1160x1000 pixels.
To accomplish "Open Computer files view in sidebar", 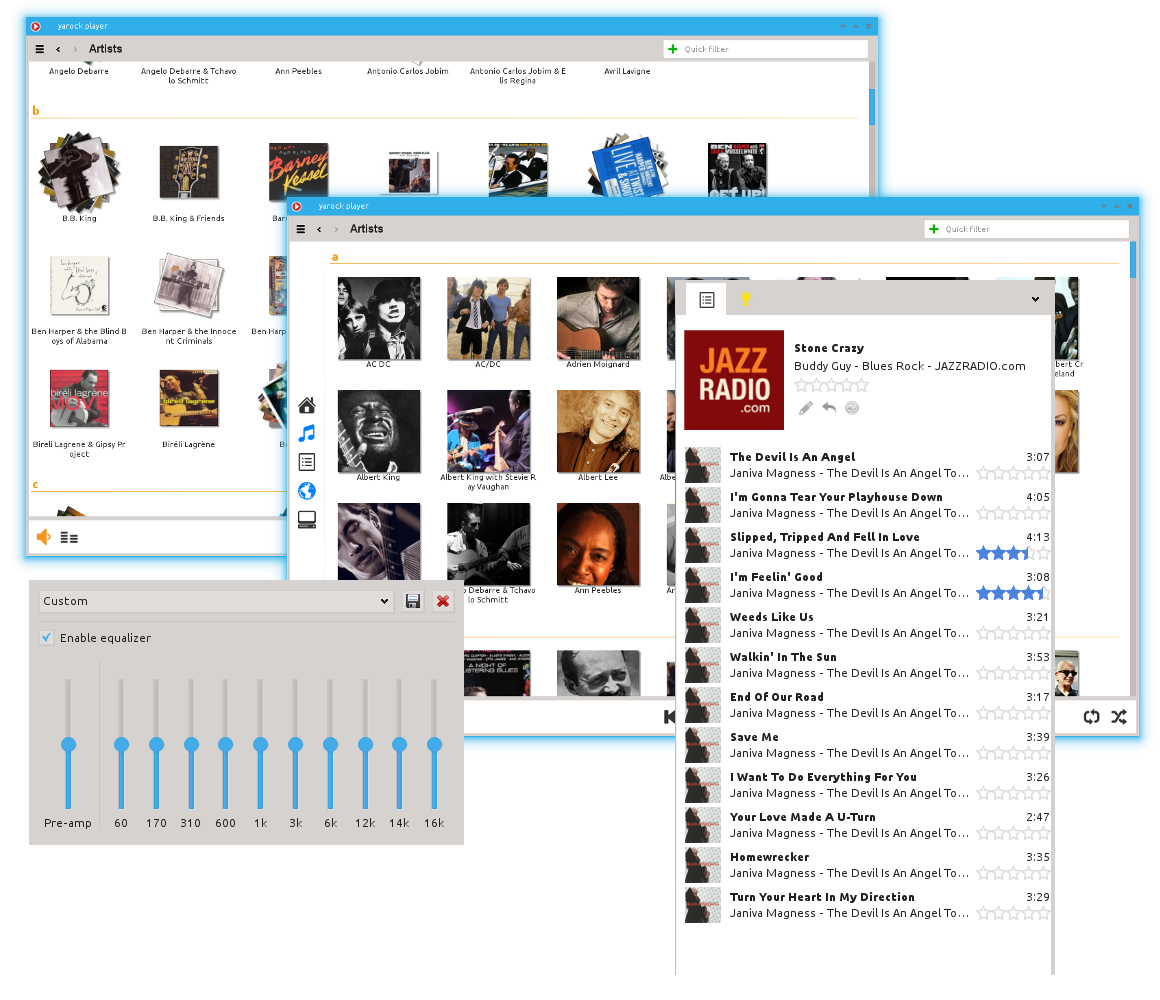I will tap(307, 520).
